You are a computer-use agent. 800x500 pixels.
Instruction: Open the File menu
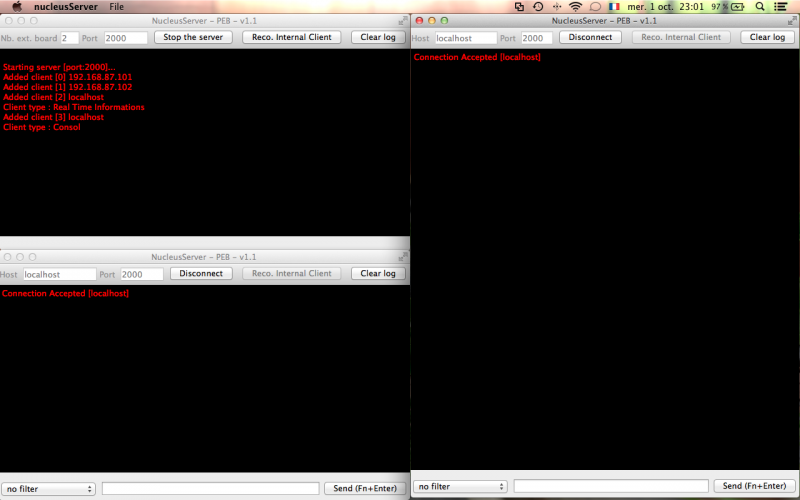(116, 7)
